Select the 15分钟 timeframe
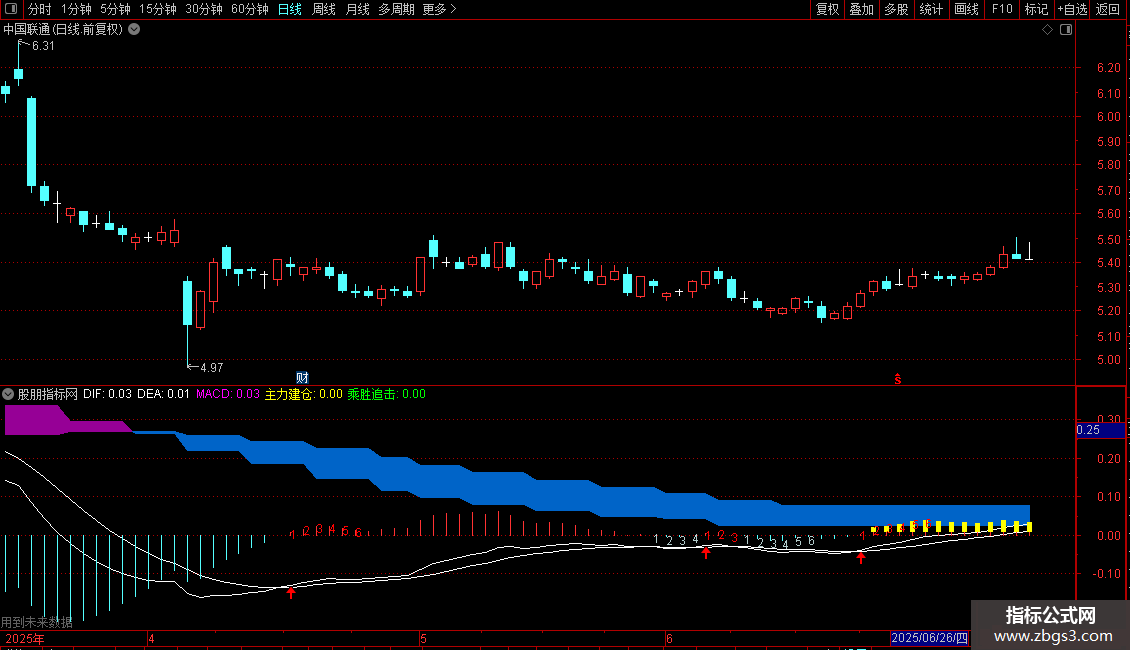The width and height of the screenshot is (1130, 650). pos(158,9)
